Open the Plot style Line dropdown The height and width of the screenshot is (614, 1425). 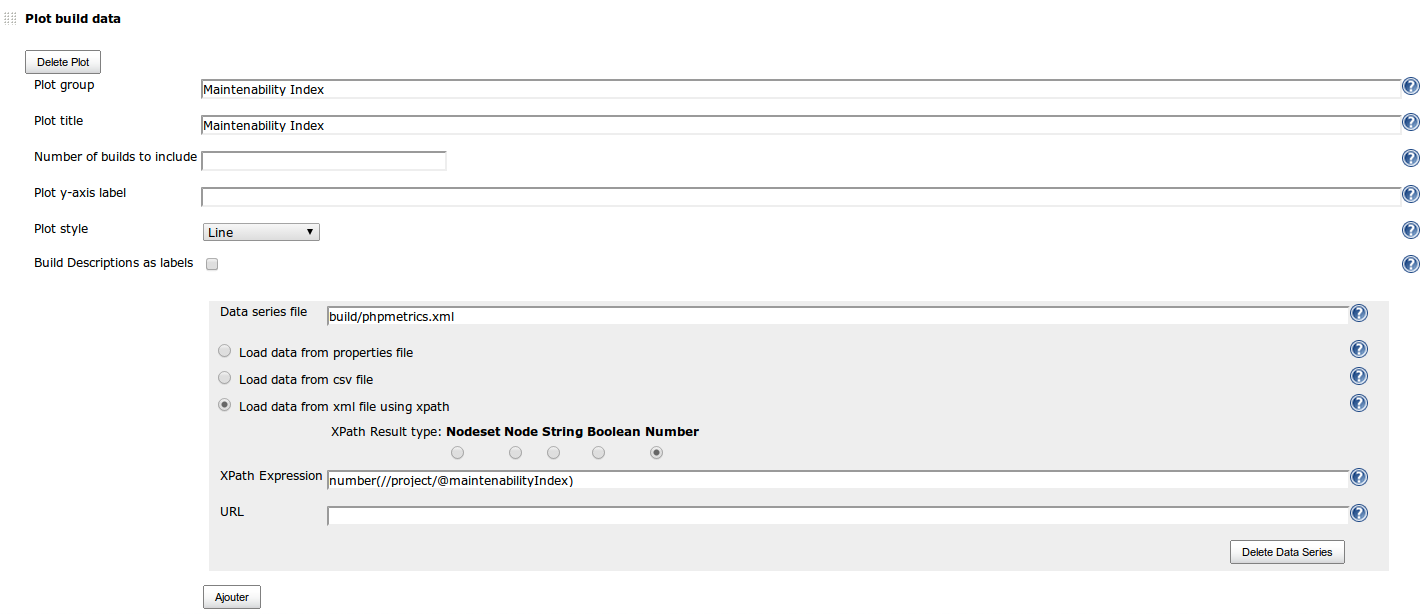[261, 232]
